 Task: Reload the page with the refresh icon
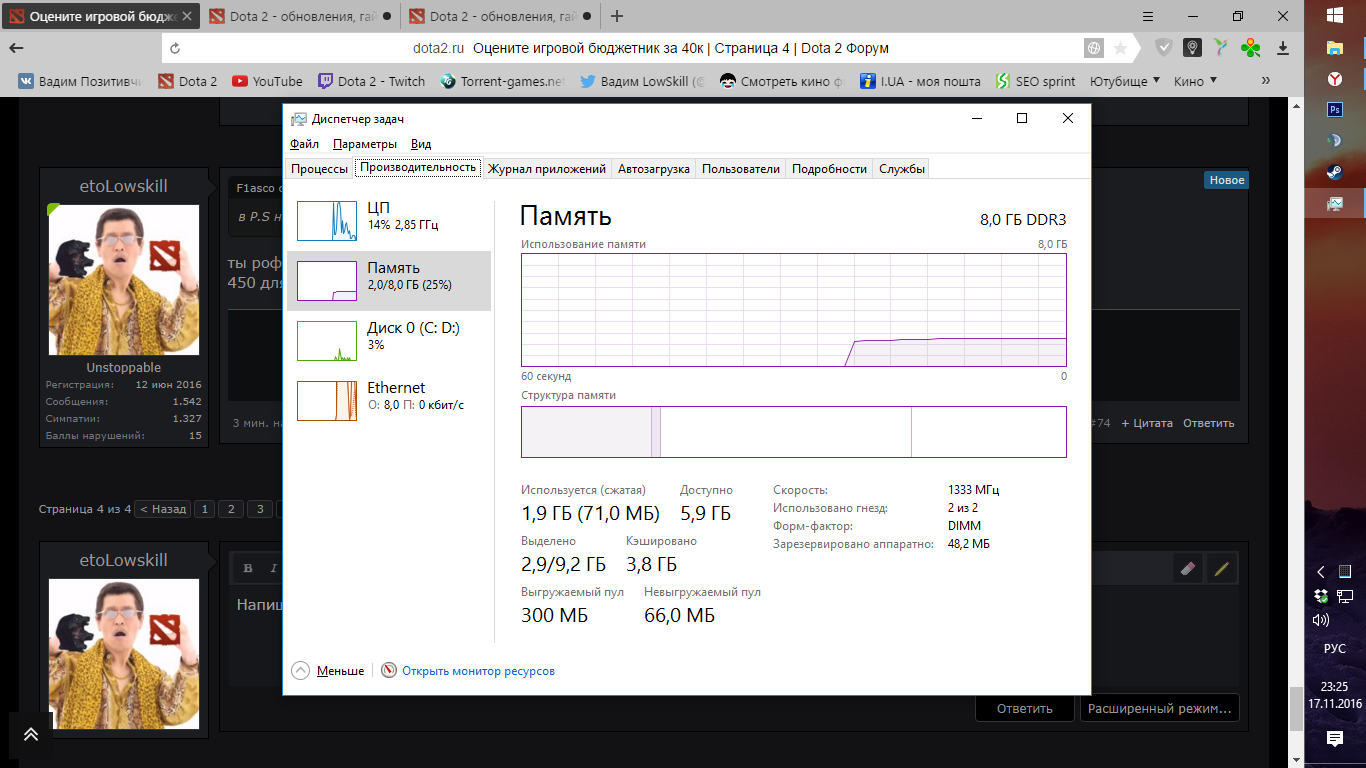[176, 48]
